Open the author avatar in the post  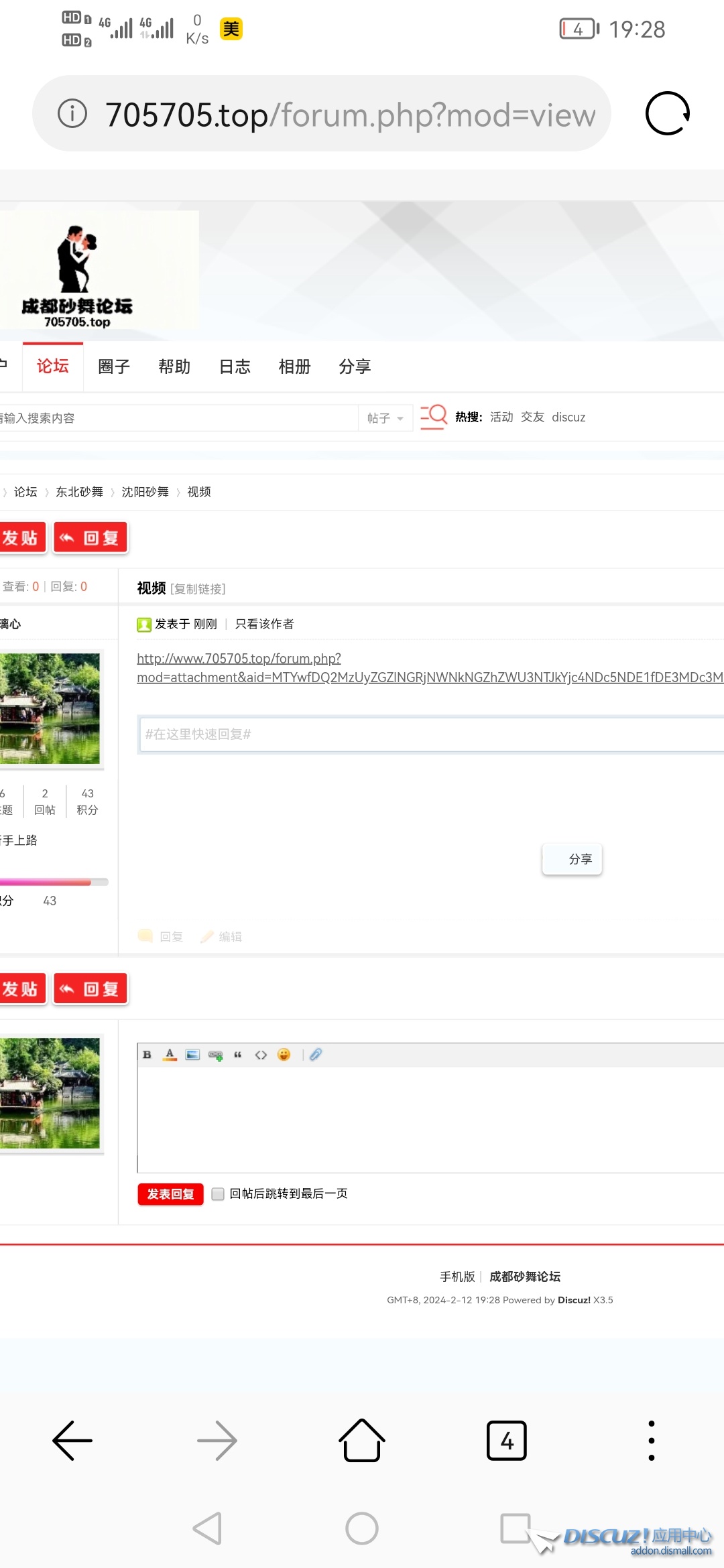[50, 708]
